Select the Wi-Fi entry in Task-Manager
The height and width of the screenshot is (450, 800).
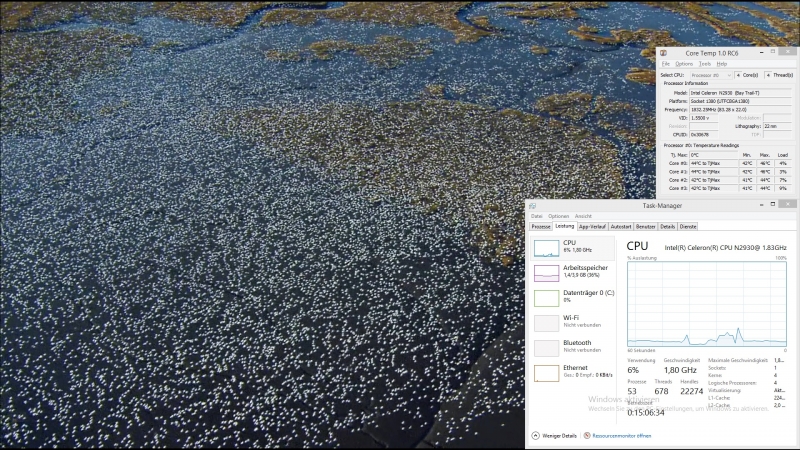(573, 323)
